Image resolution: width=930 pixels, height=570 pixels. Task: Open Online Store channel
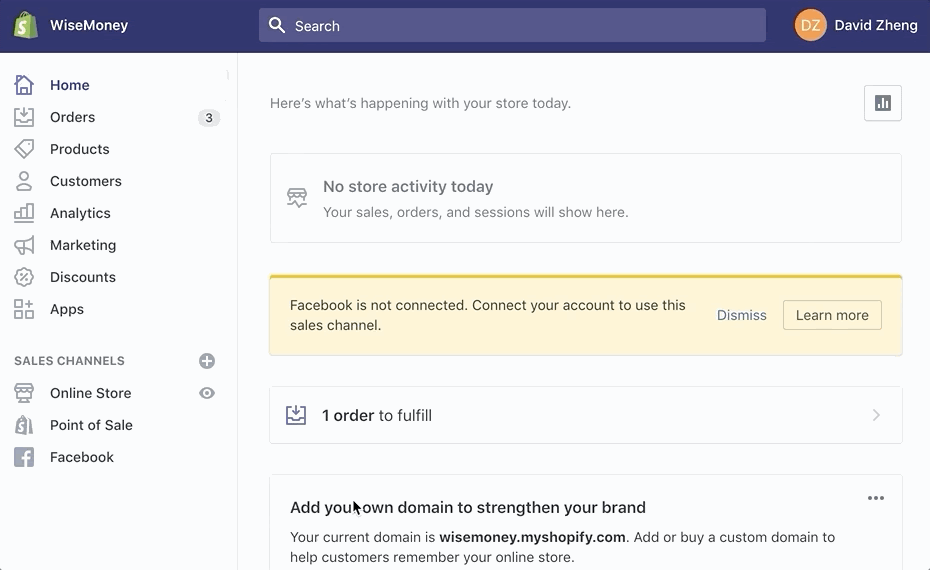[x=90, y=393]
